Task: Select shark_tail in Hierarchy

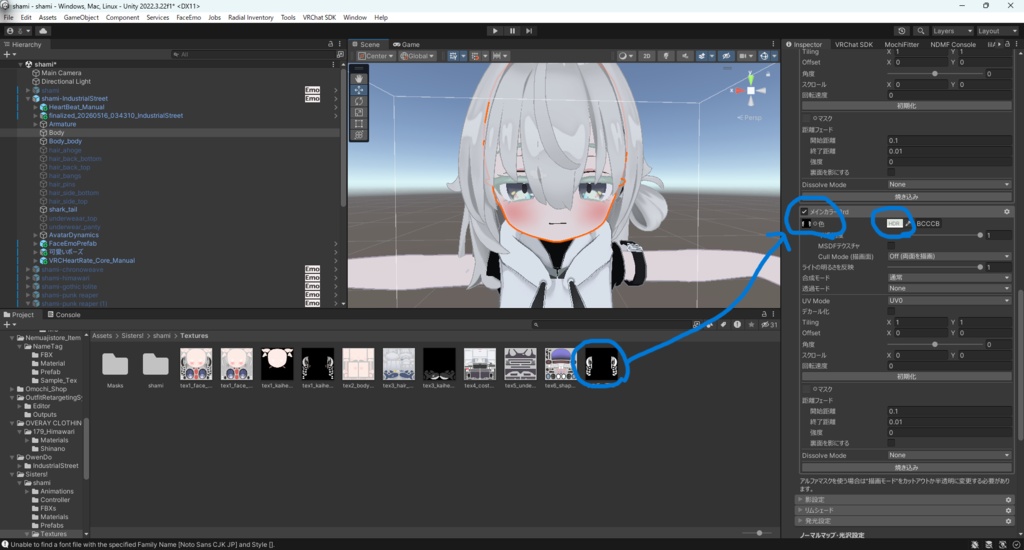Action: 63,210
